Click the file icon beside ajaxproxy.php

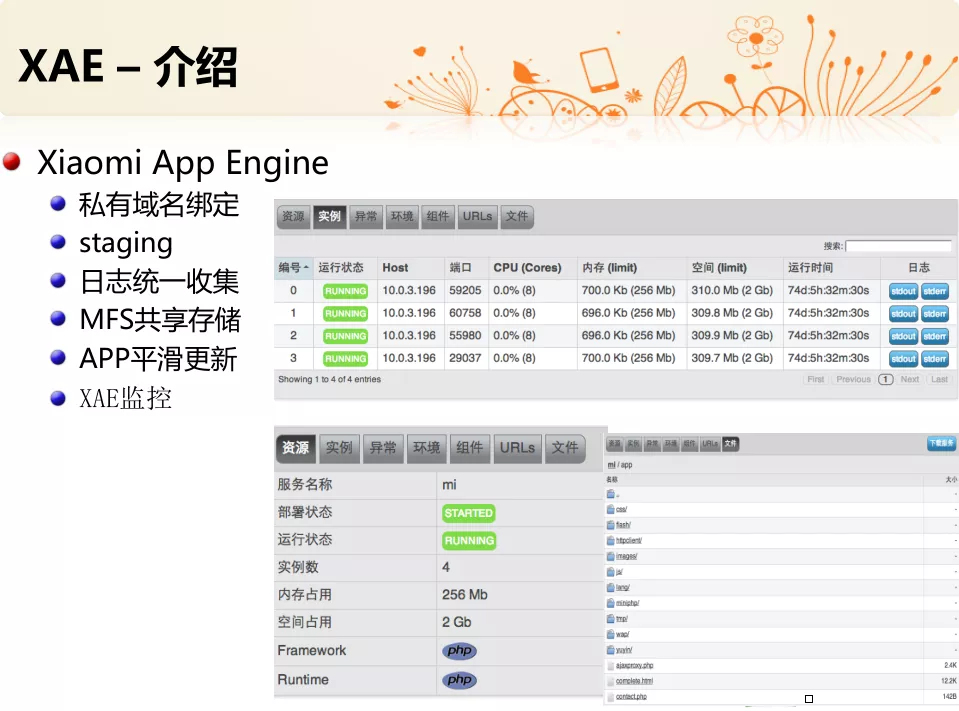pos(610,665)
